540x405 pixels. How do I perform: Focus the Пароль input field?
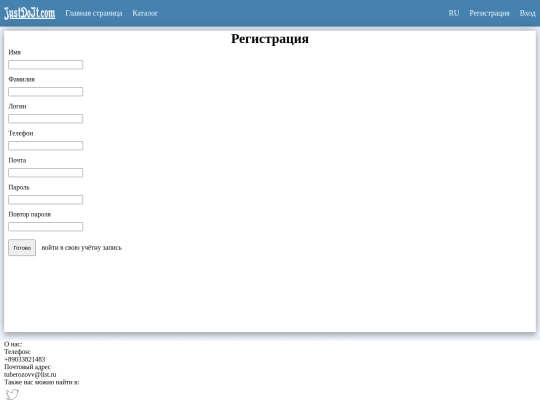point(45,200)
